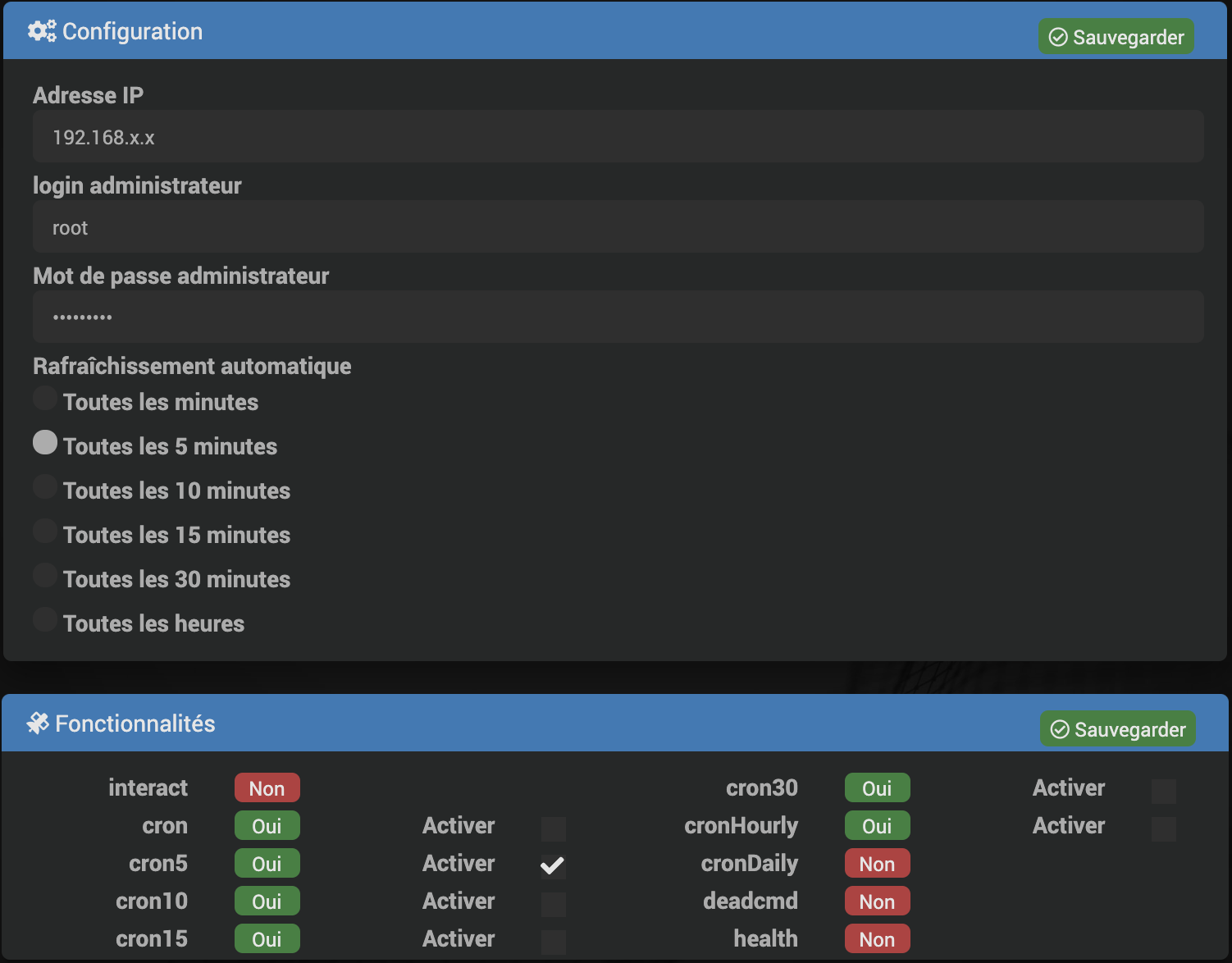Enable the cronHourly Activer checkbox
This screenshot has height=963, width=1232.
tap(1163, 828)
